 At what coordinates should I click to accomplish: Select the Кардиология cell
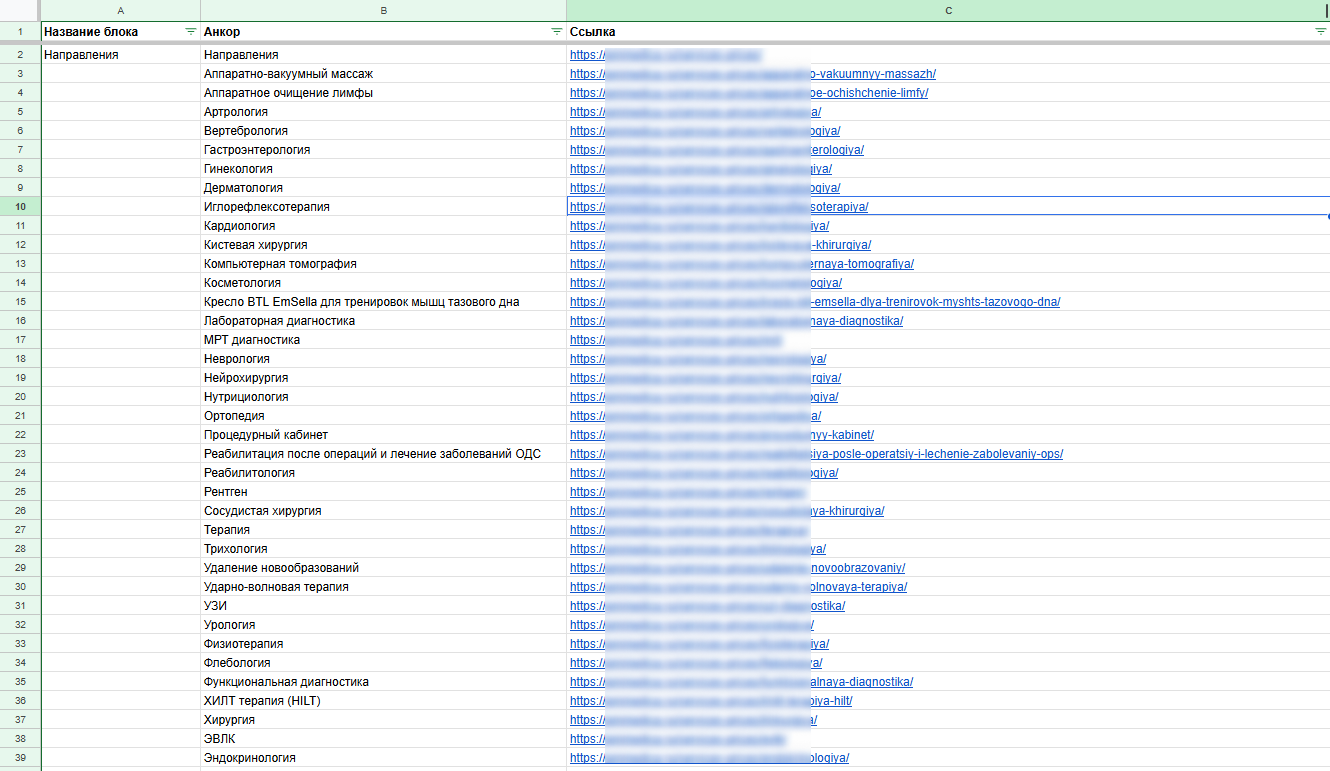pos(383,226)
